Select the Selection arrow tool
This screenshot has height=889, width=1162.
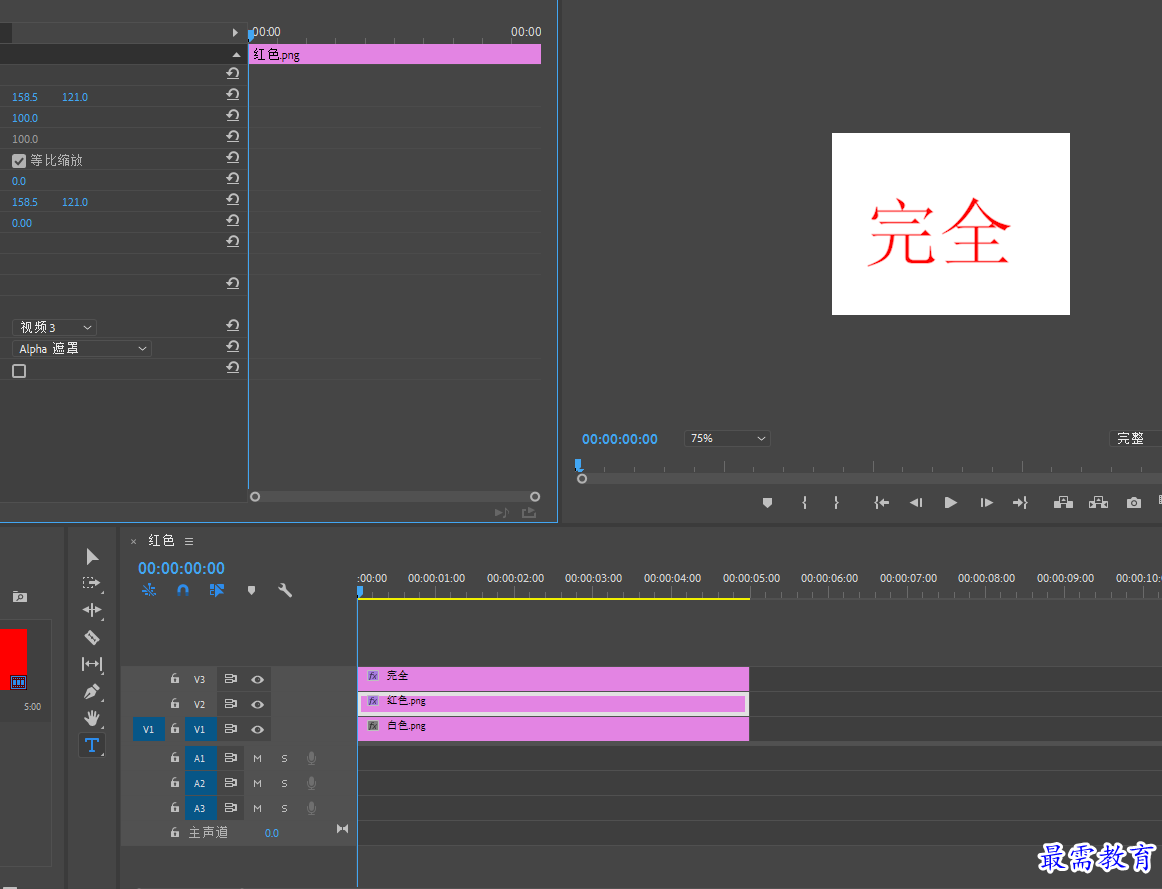coord(92,556)
